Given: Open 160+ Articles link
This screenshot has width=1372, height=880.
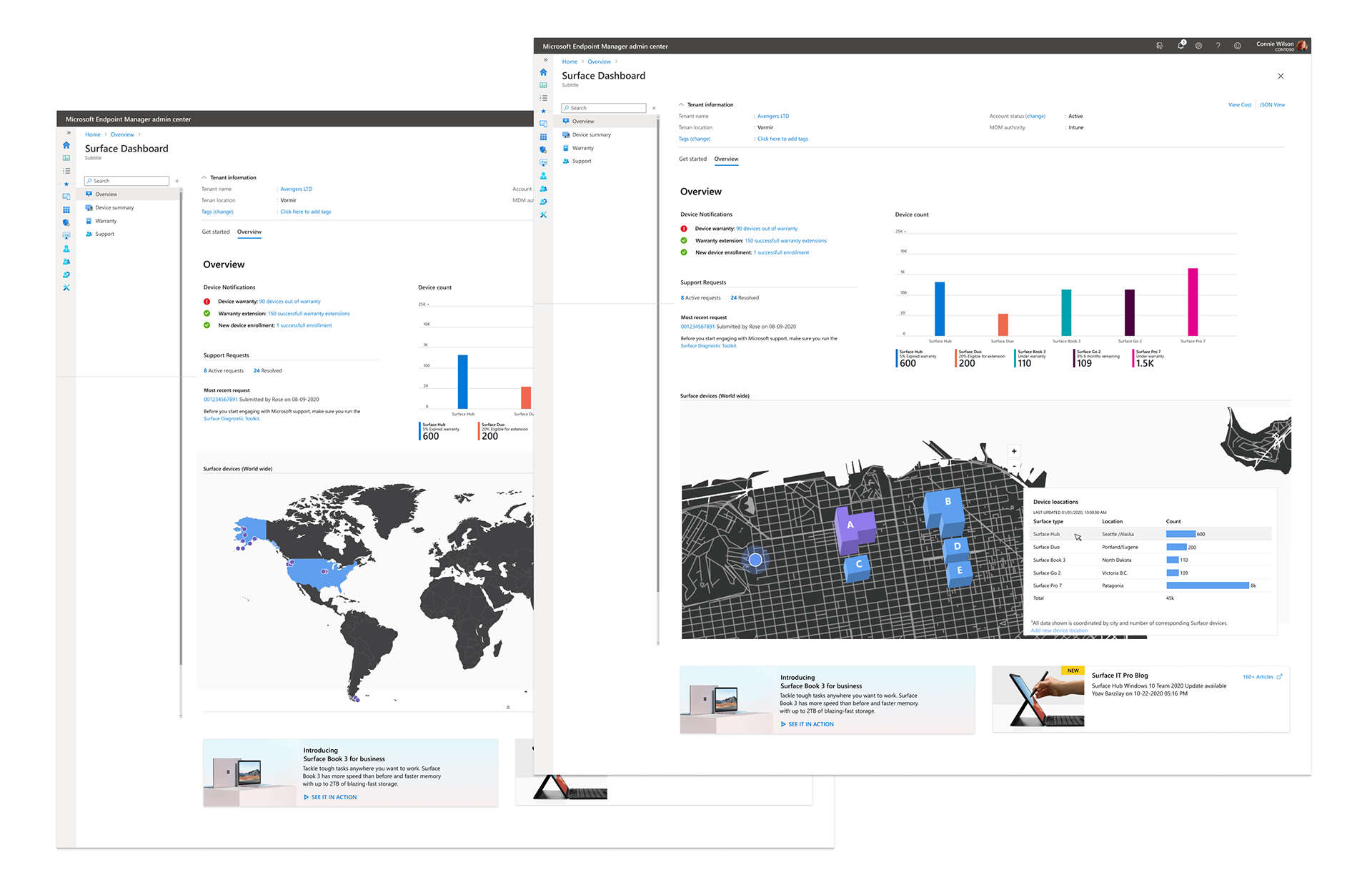Looking at the screenshot, I should tap(1262, 676).
